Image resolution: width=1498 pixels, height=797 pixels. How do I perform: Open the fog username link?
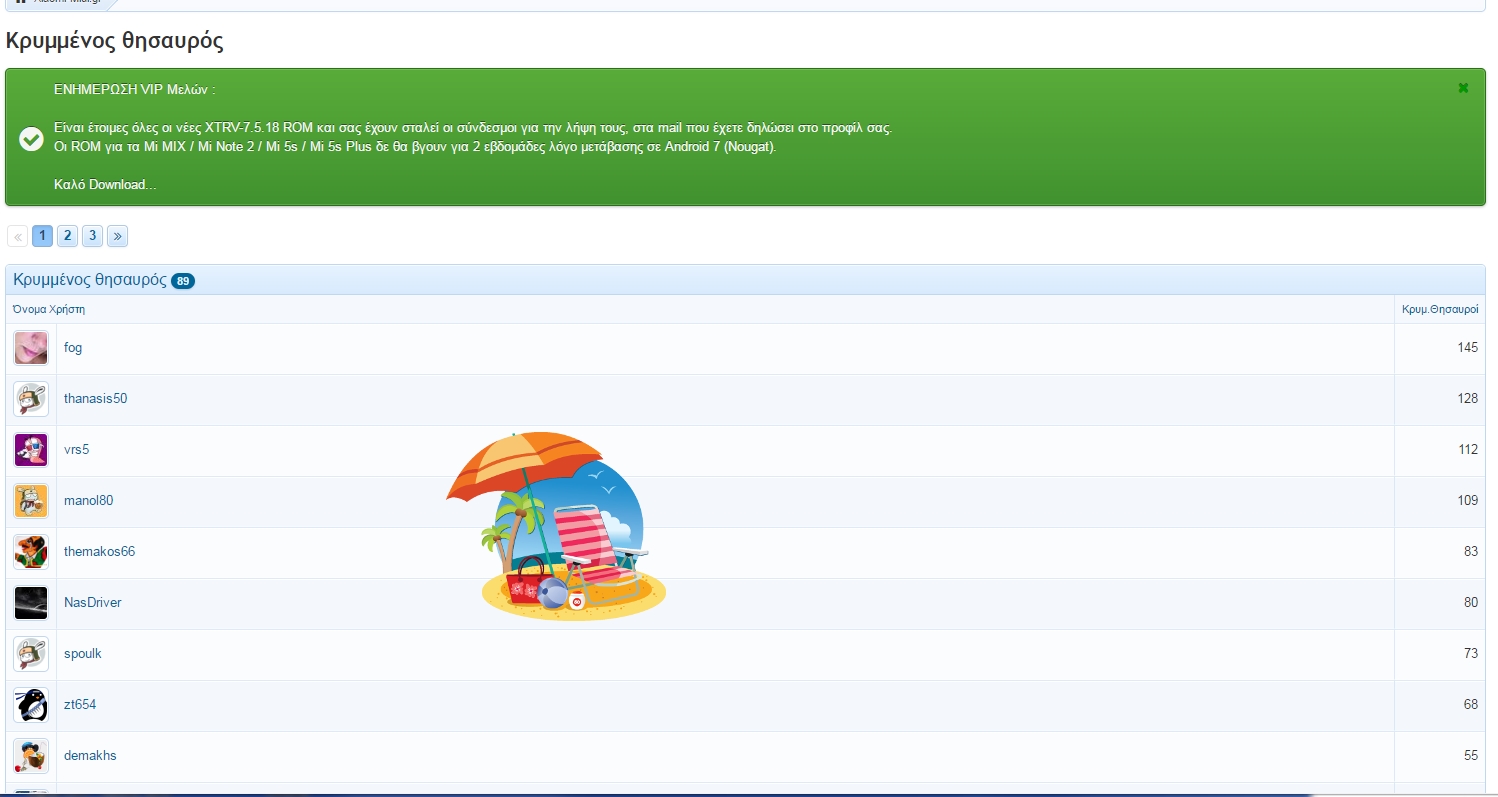coord(73,348)
